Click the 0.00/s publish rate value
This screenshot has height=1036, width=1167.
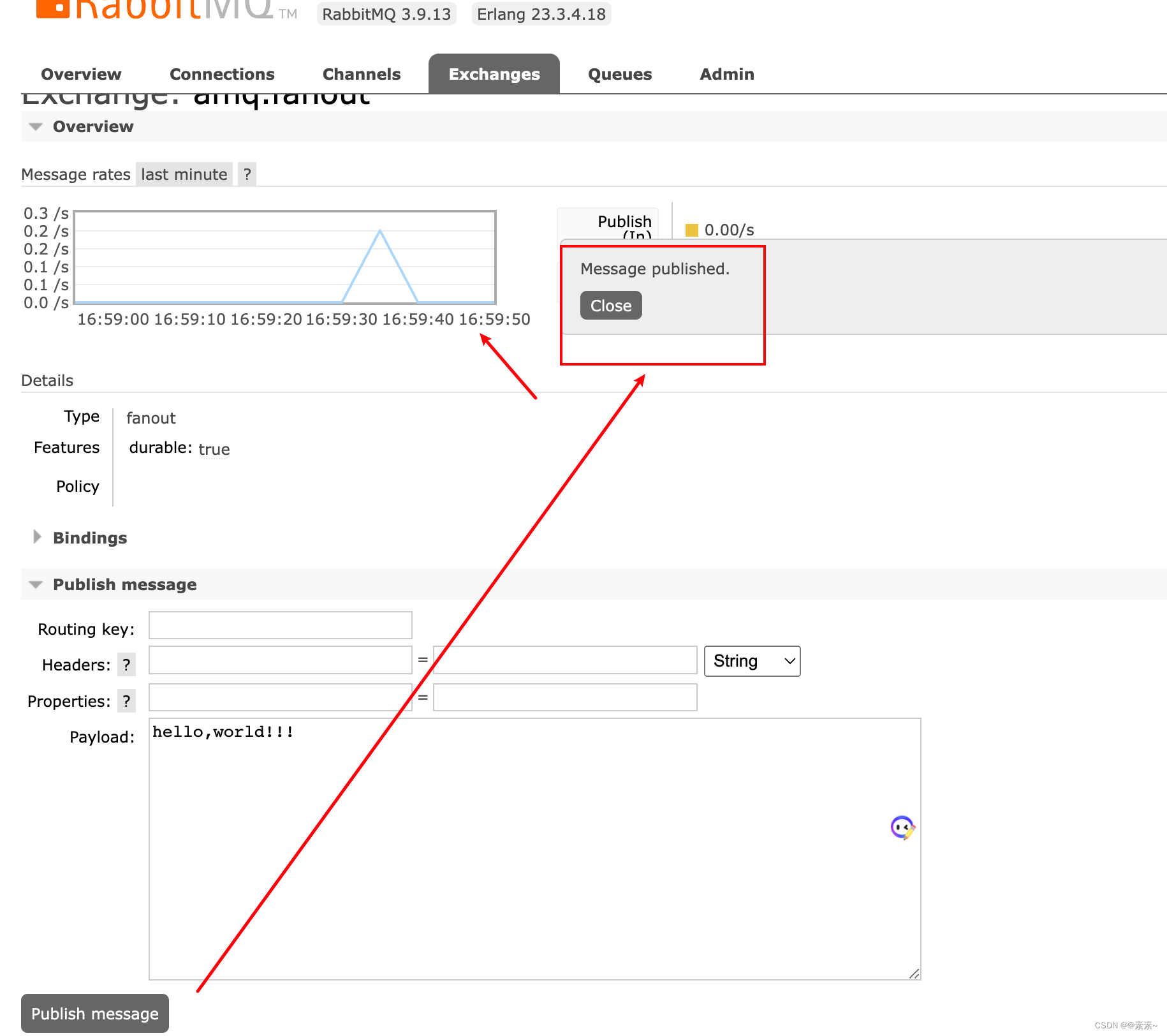(x=730, y=230)
